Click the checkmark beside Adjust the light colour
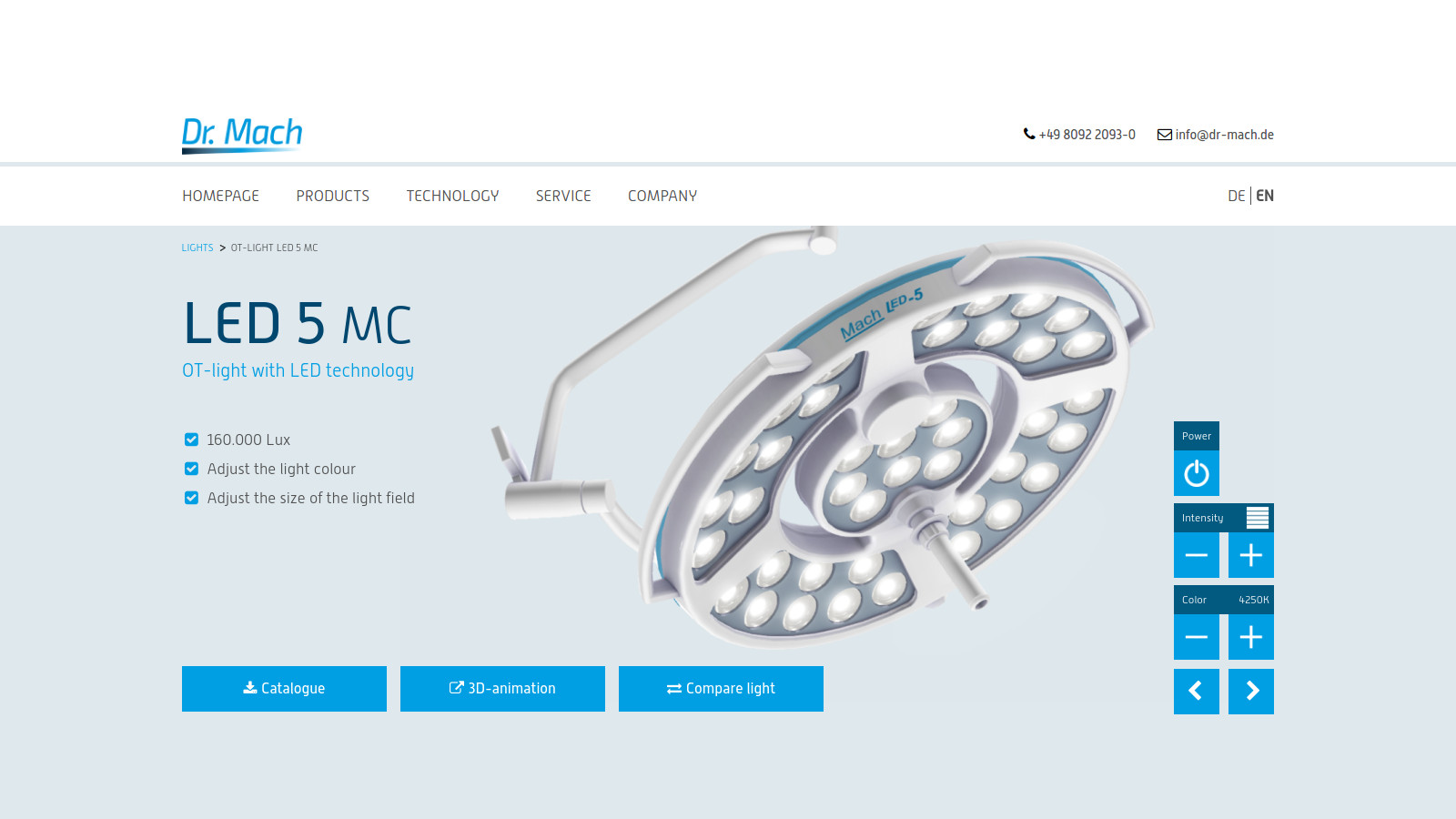The width and height of the screenshot is (1456, 819). (191, 469)
